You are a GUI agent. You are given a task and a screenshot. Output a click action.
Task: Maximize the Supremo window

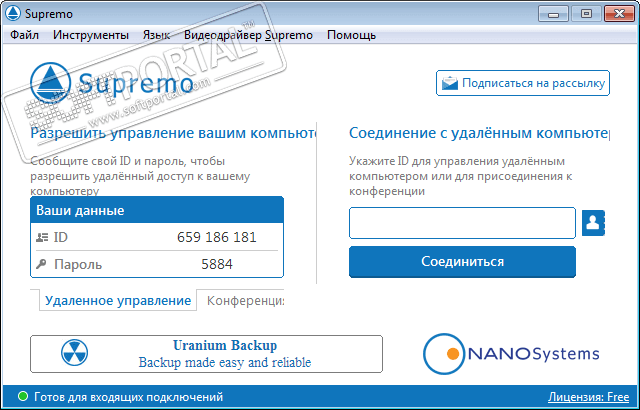click(586, 14)
